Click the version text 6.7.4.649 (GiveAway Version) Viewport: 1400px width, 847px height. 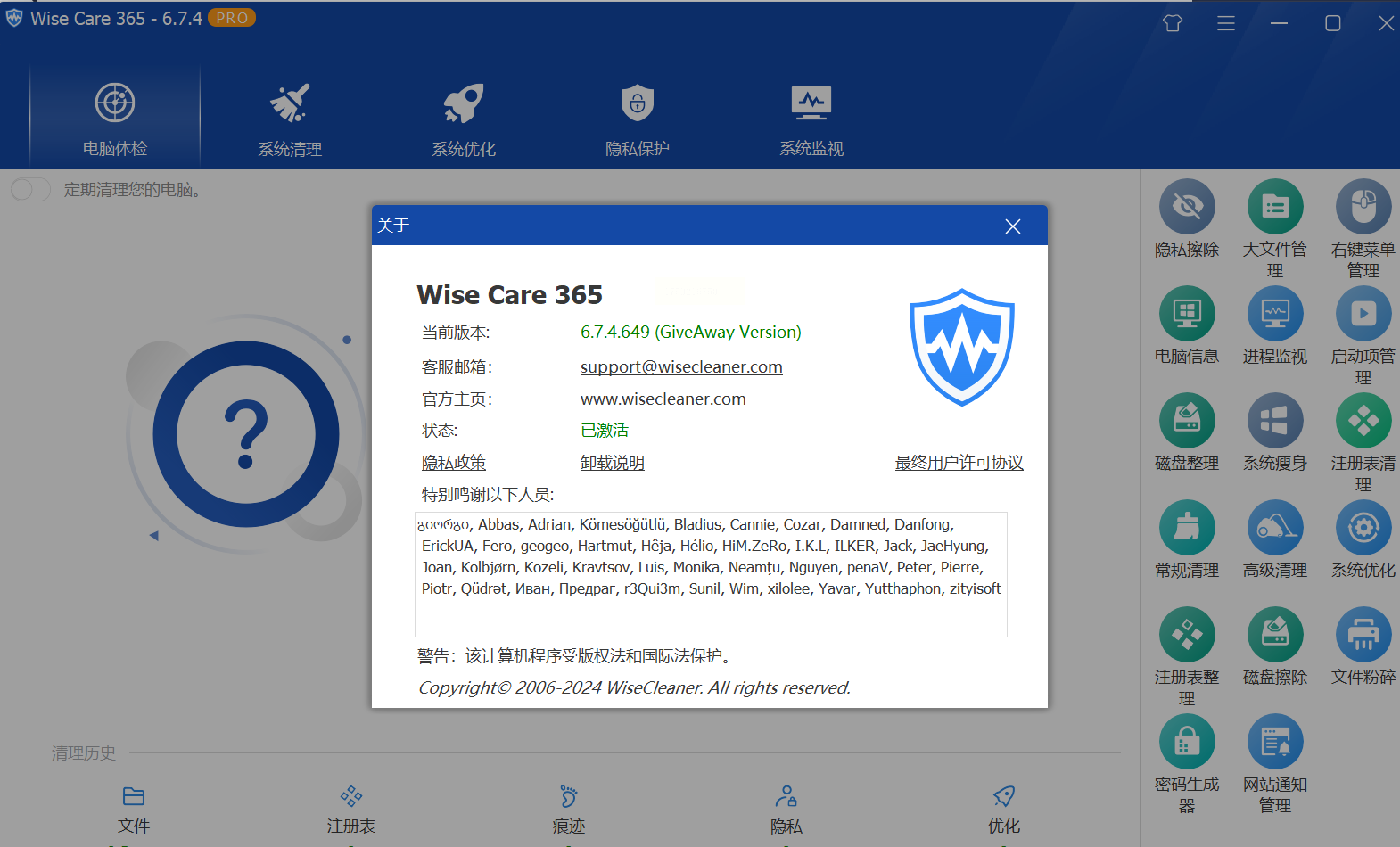coord(691,333)
